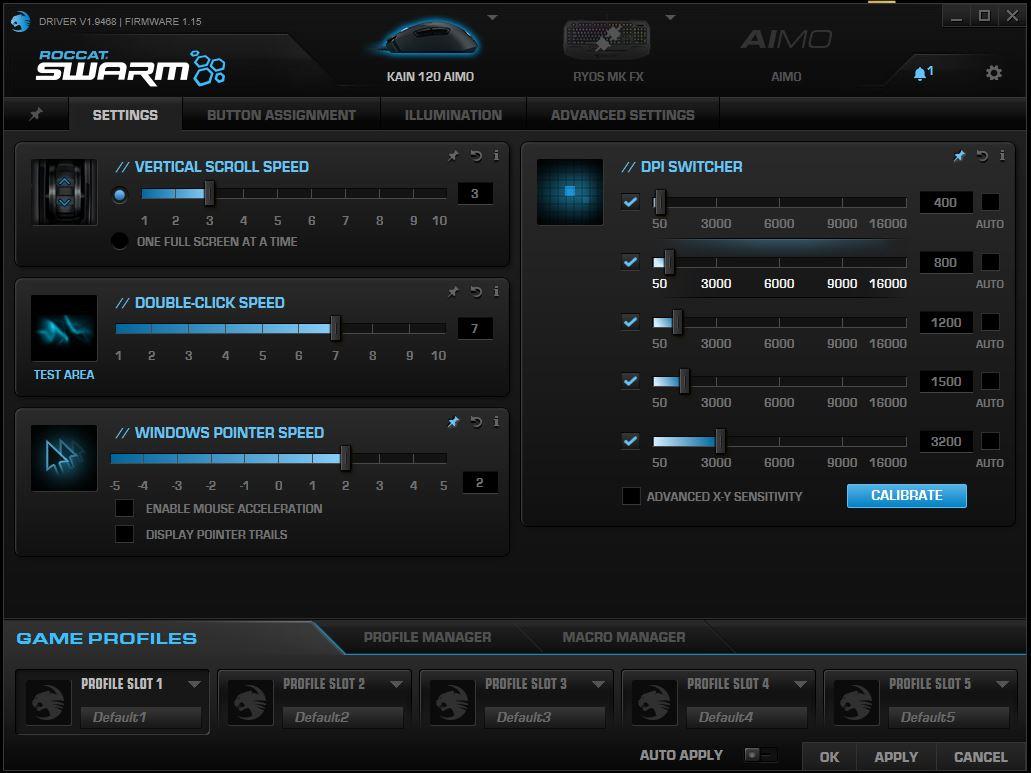Select One Full Screen At A Time
The width and height of the screenshot is (1031, 773).
pyautogui.click(x=120, y=241)
